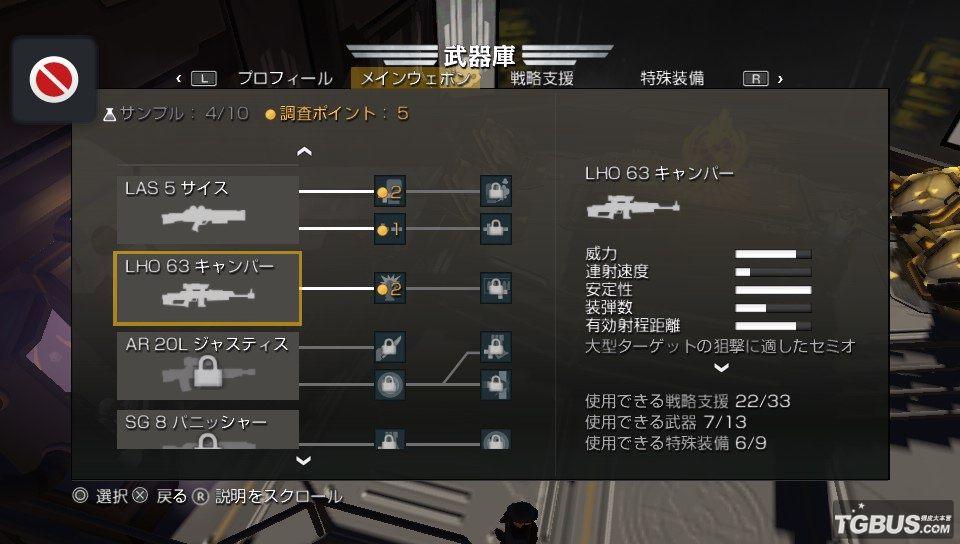
Task: Choose the LHO 63 キャンパー upgrade costing 2 points
Action: tap(390, 288)
